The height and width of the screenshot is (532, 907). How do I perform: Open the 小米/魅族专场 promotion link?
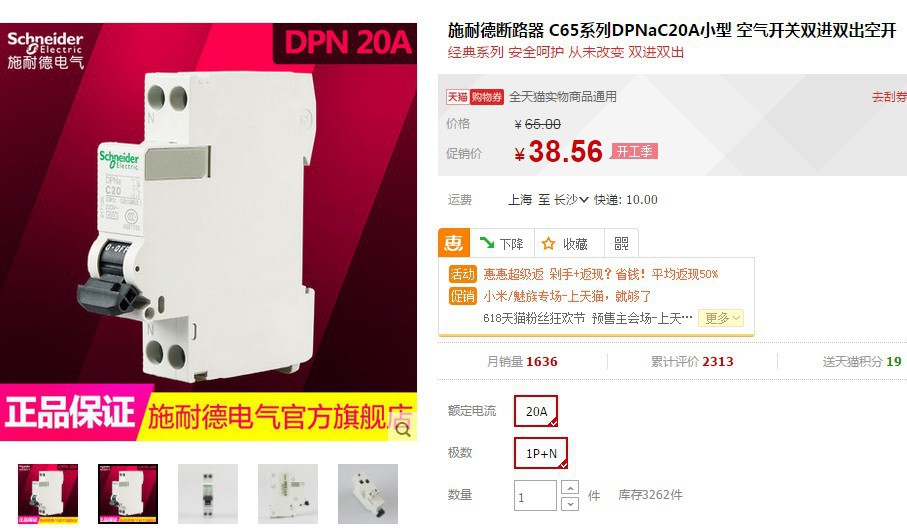(567, 296)
